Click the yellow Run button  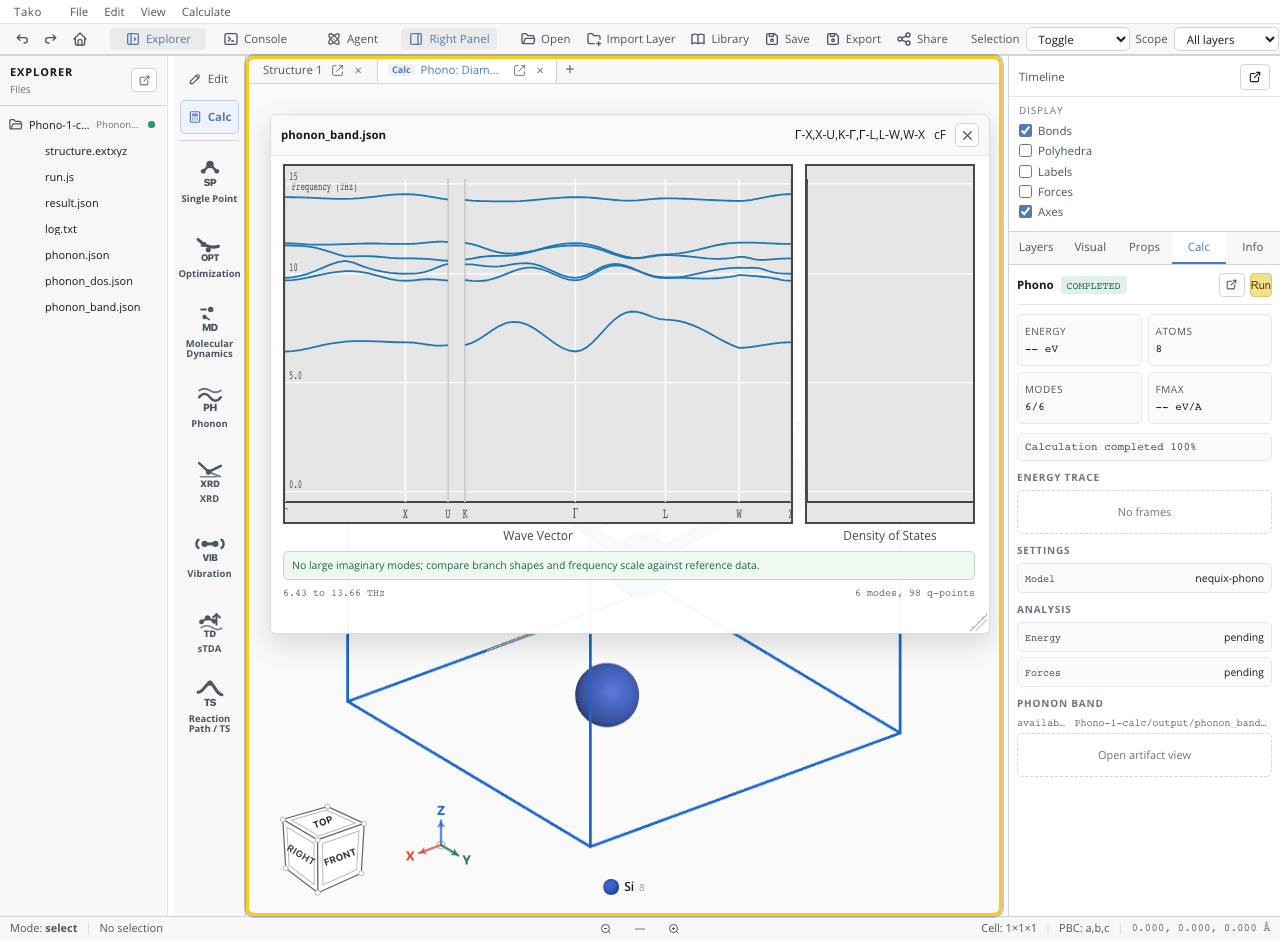click(1260, 285)
